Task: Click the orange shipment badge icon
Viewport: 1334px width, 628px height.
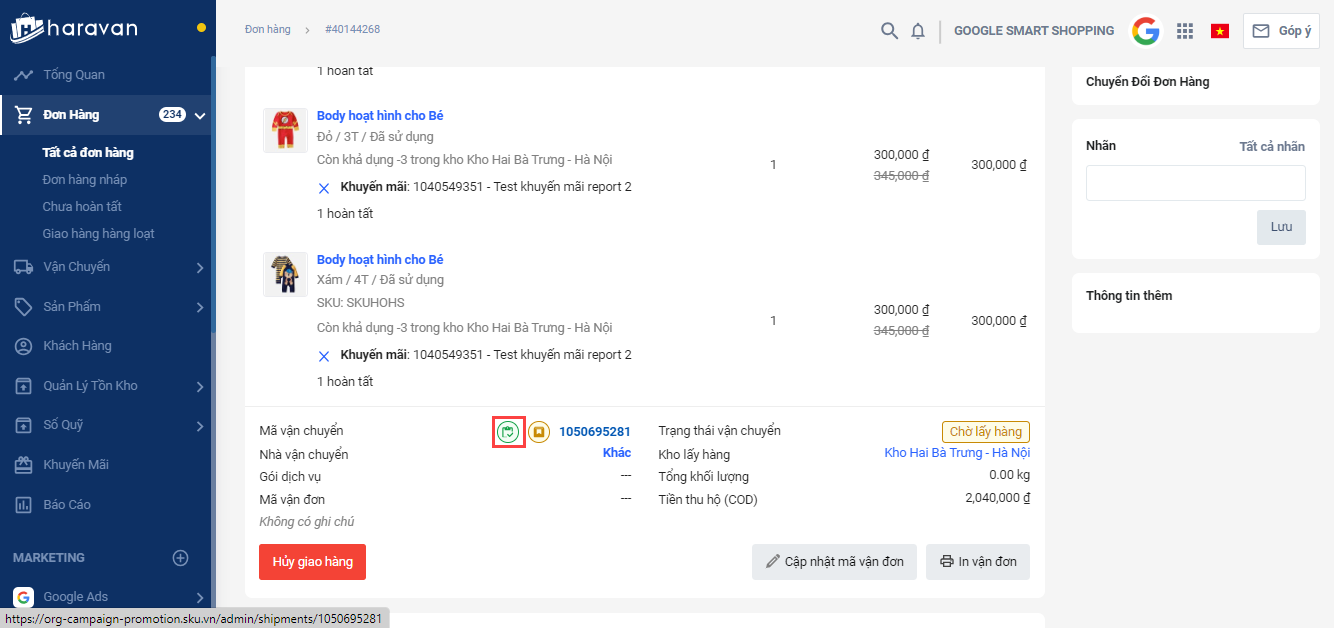Action: (539, 432)
